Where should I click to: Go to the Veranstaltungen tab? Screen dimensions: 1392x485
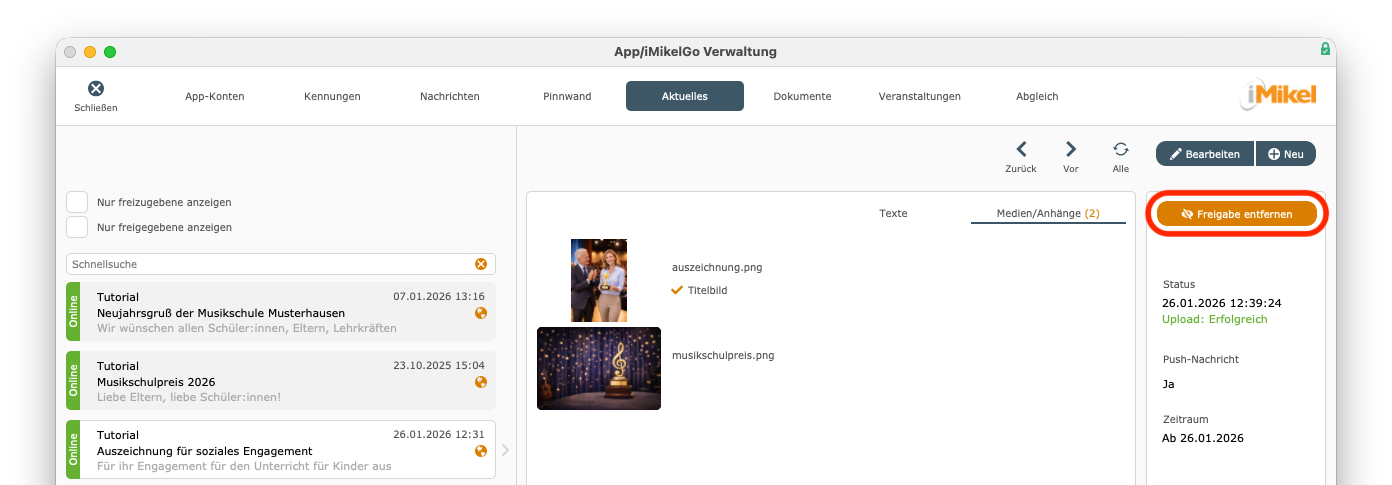point(920,96)
